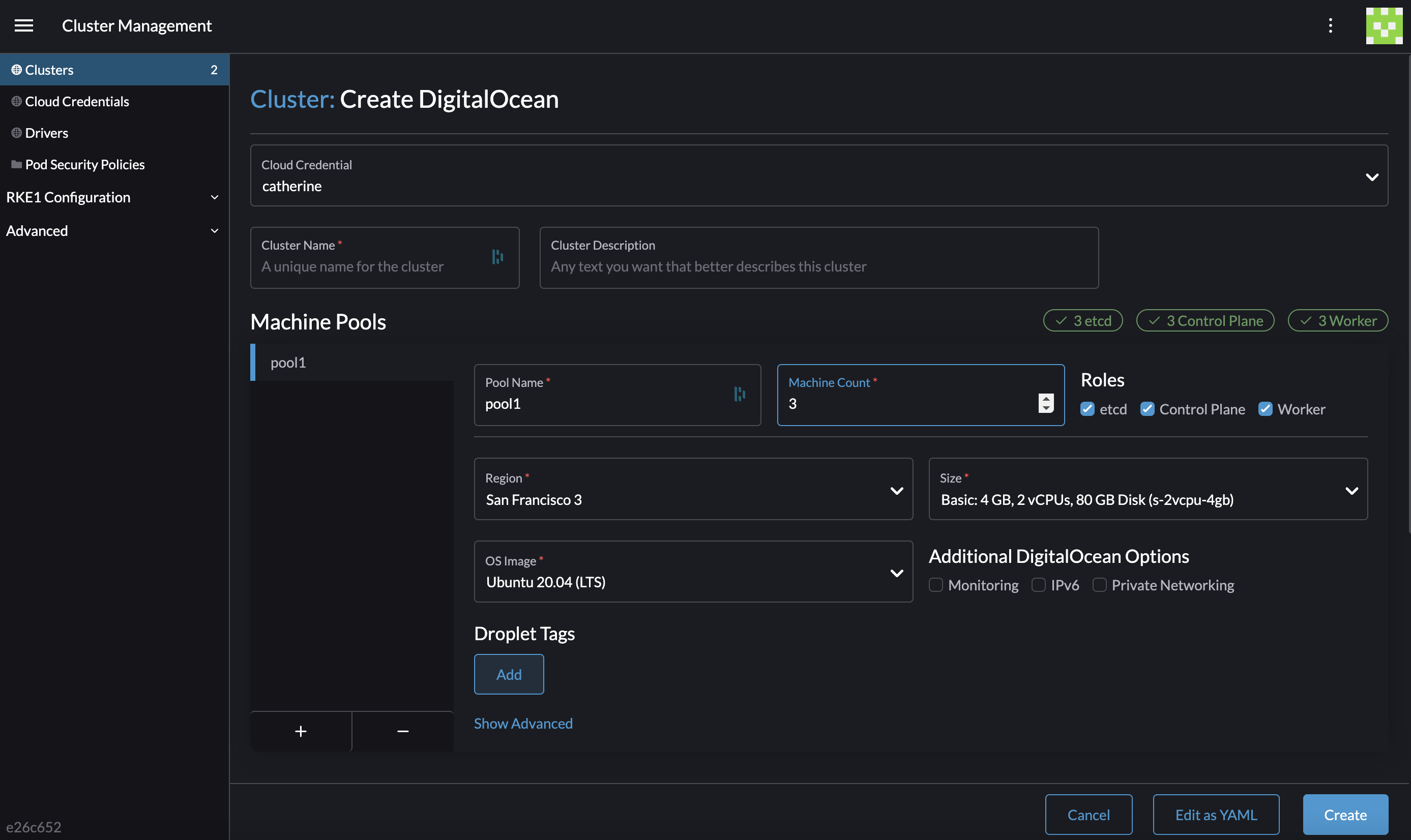Enable Private Networking option
The height and width of the screenshot is (840, 1411).
pos(1100,585)
